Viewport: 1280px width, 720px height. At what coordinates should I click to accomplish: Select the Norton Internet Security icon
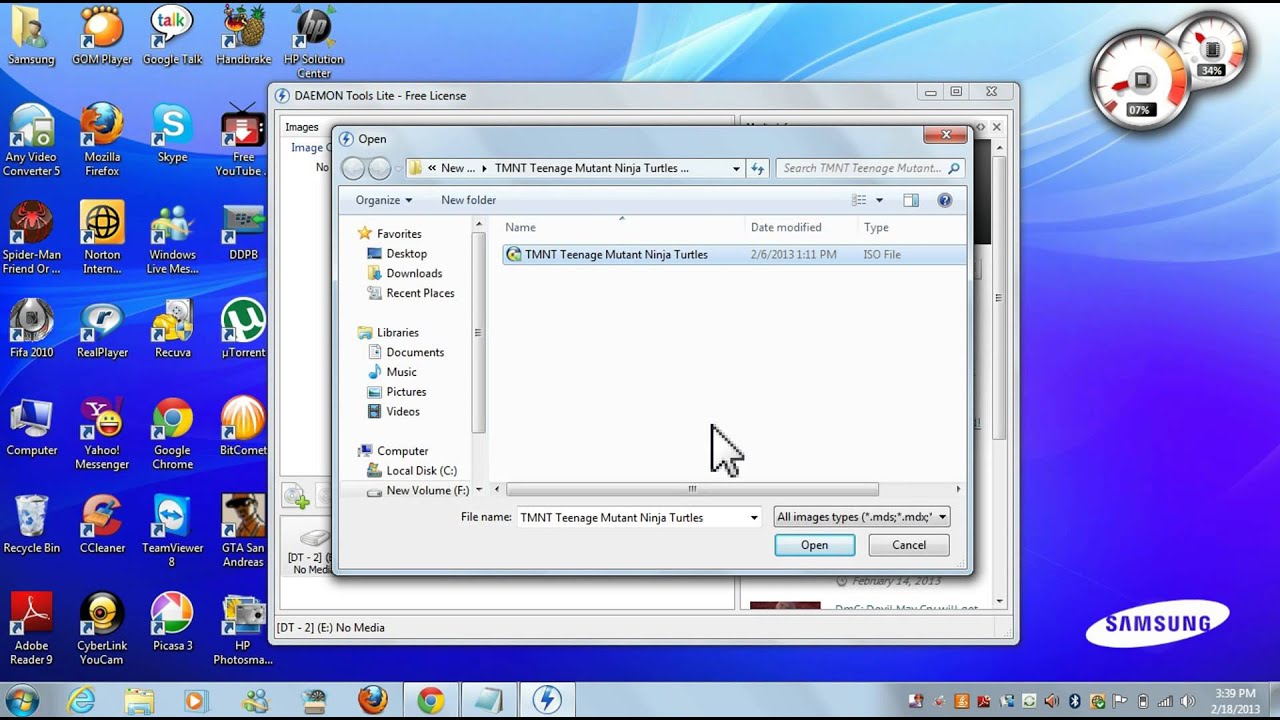coord(102,238)
